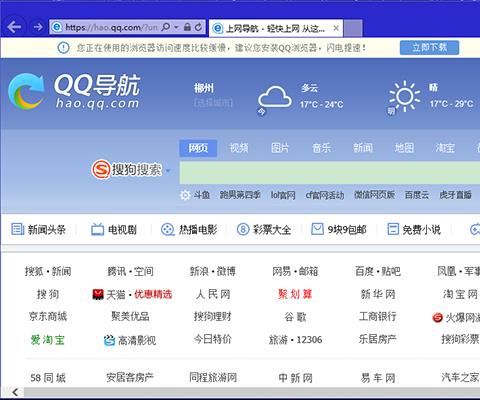This screenshot has height=400, width=480.
Task: Close the 上网导航 browser tab
Action: [336, 29]
